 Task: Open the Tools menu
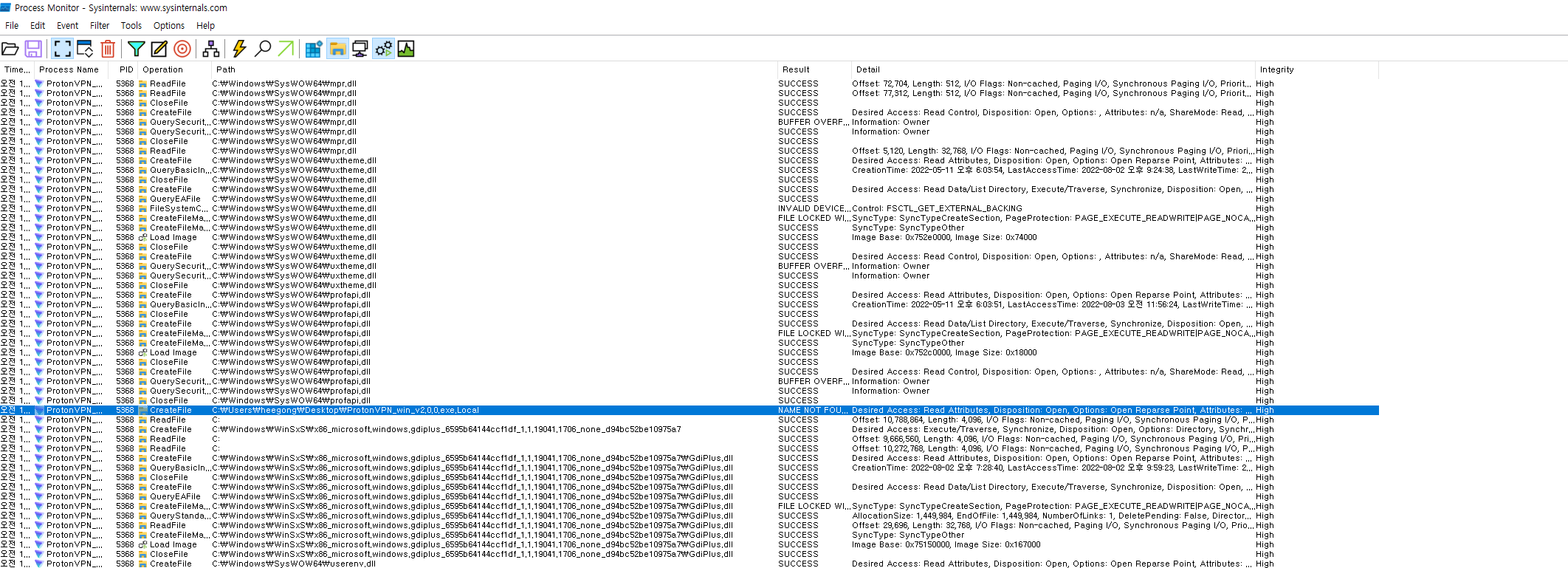pyautogui.click(x=131, y=25)
